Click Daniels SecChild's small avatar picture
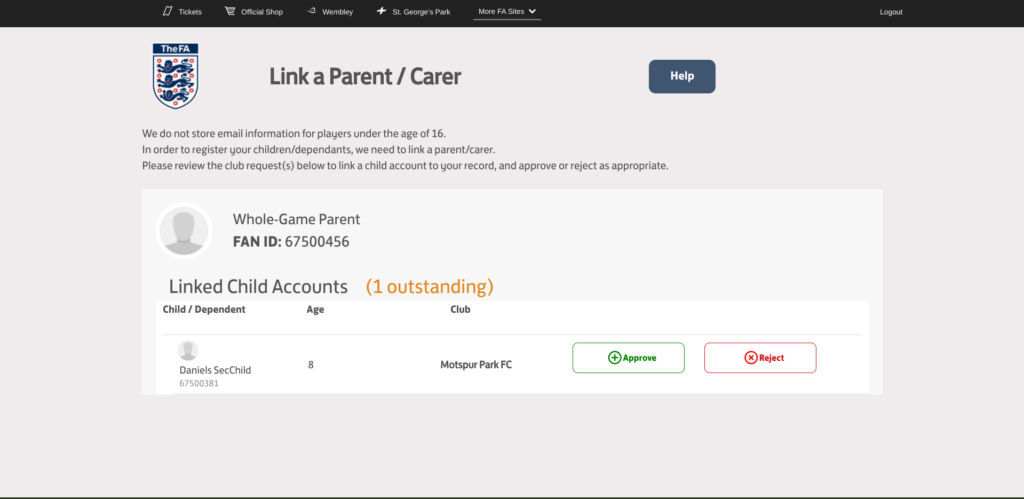Screen dimensions: 1024x499 point(188,351)
